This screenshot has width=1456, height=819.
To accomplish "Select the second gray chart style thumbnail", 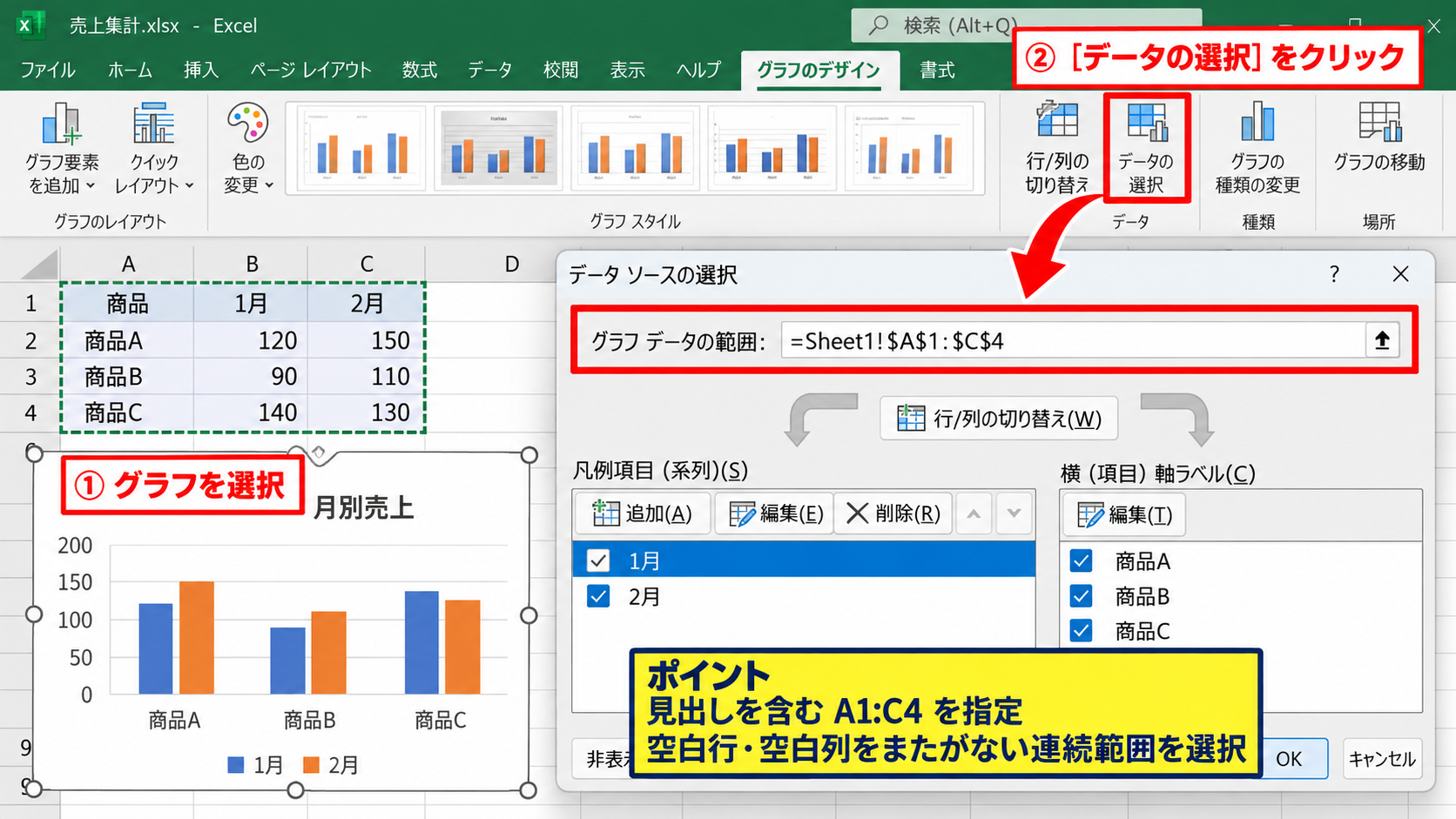I will coord(498,146).
